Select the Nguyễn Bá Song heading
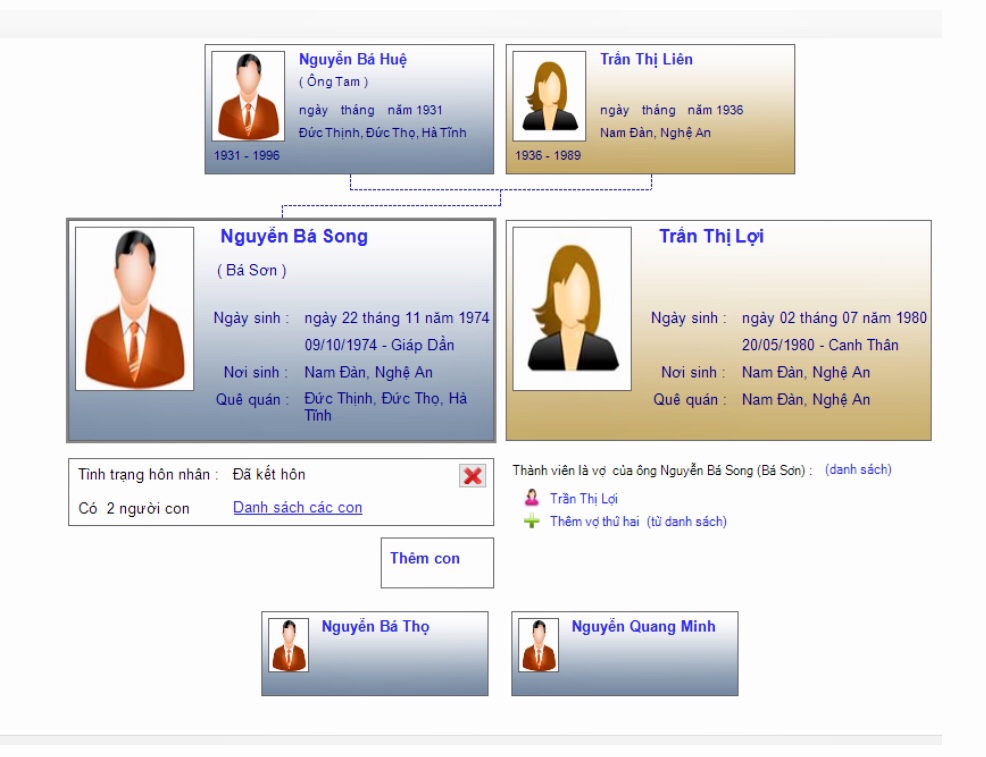This screenshot has height=757, width=986. 294,237
